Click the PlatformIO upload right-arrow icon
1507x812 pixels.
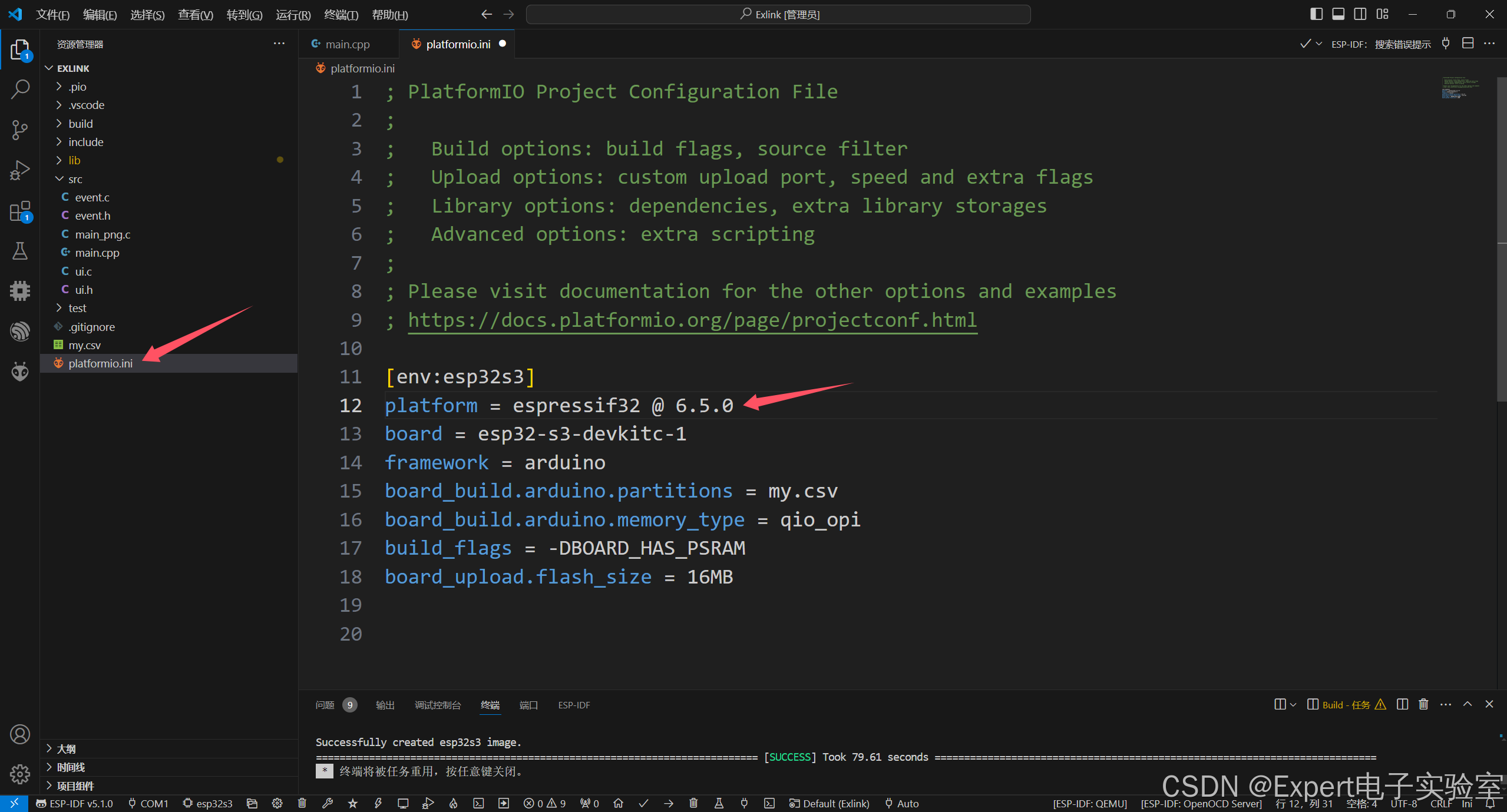(x=669, y=803)
